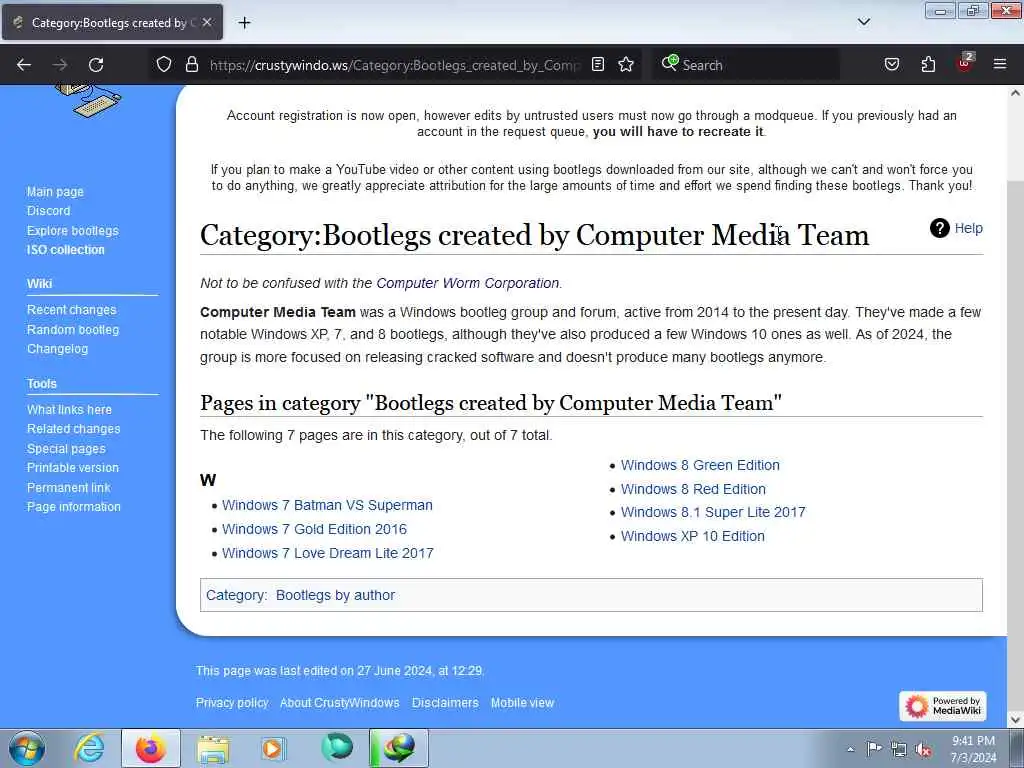Open Main page sidebar link
The height and width of the screenshot is (768, 1024).
click(x=55, y=191)
